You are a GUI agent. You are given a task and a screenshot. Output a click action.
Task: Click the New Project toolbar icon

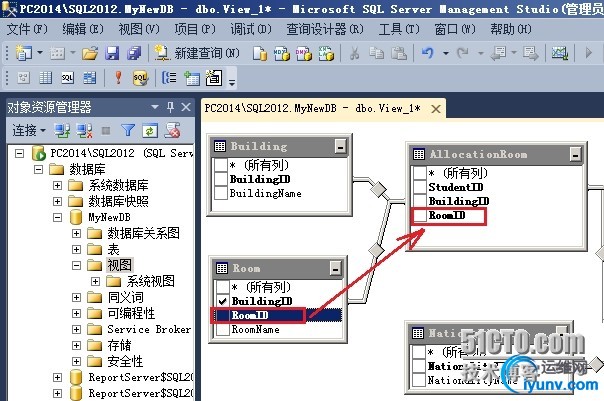(x=23, y=53)
